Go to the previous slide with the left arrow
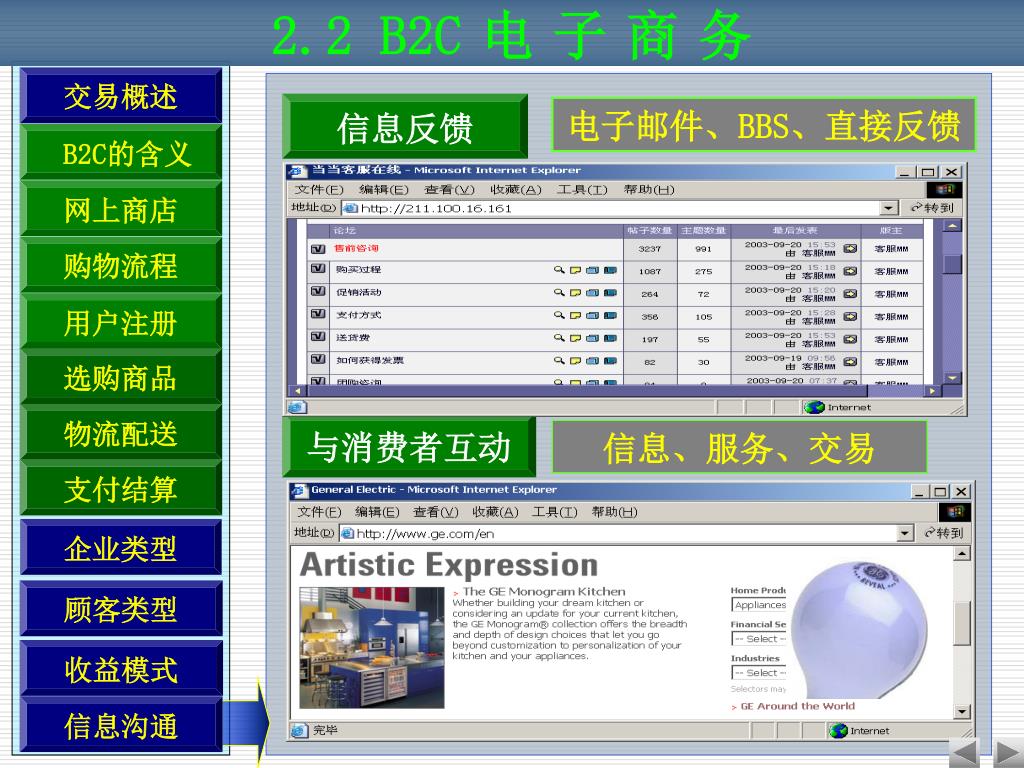This screenshot has height=768, width=1024. pos(963,752)
